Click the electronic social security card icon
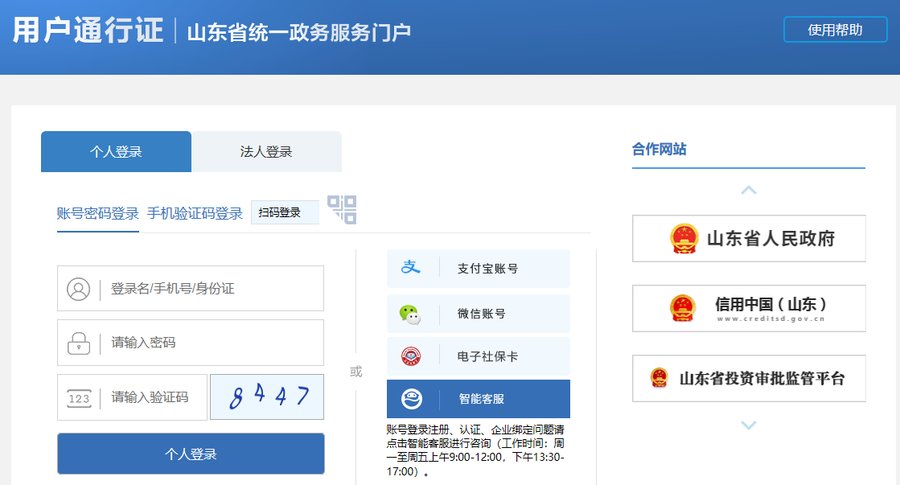Screen dimensions: 900x485 [x=410, y=356]
